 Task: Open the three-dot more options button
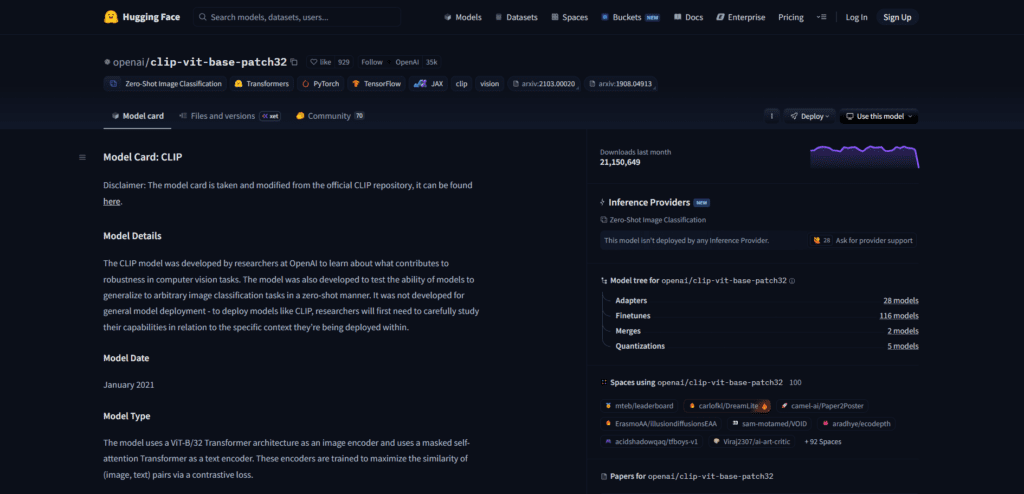[772, 116]
